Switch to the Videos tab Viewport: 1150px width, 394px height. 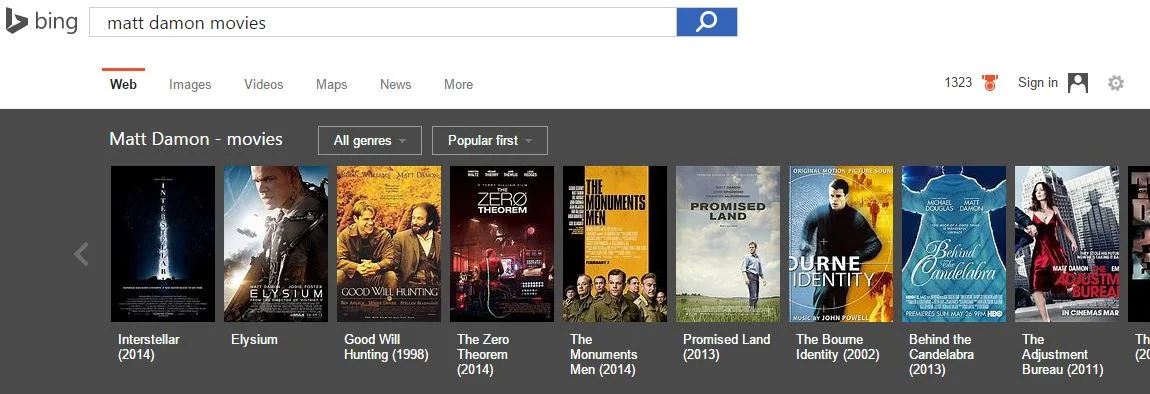point(263,84)
